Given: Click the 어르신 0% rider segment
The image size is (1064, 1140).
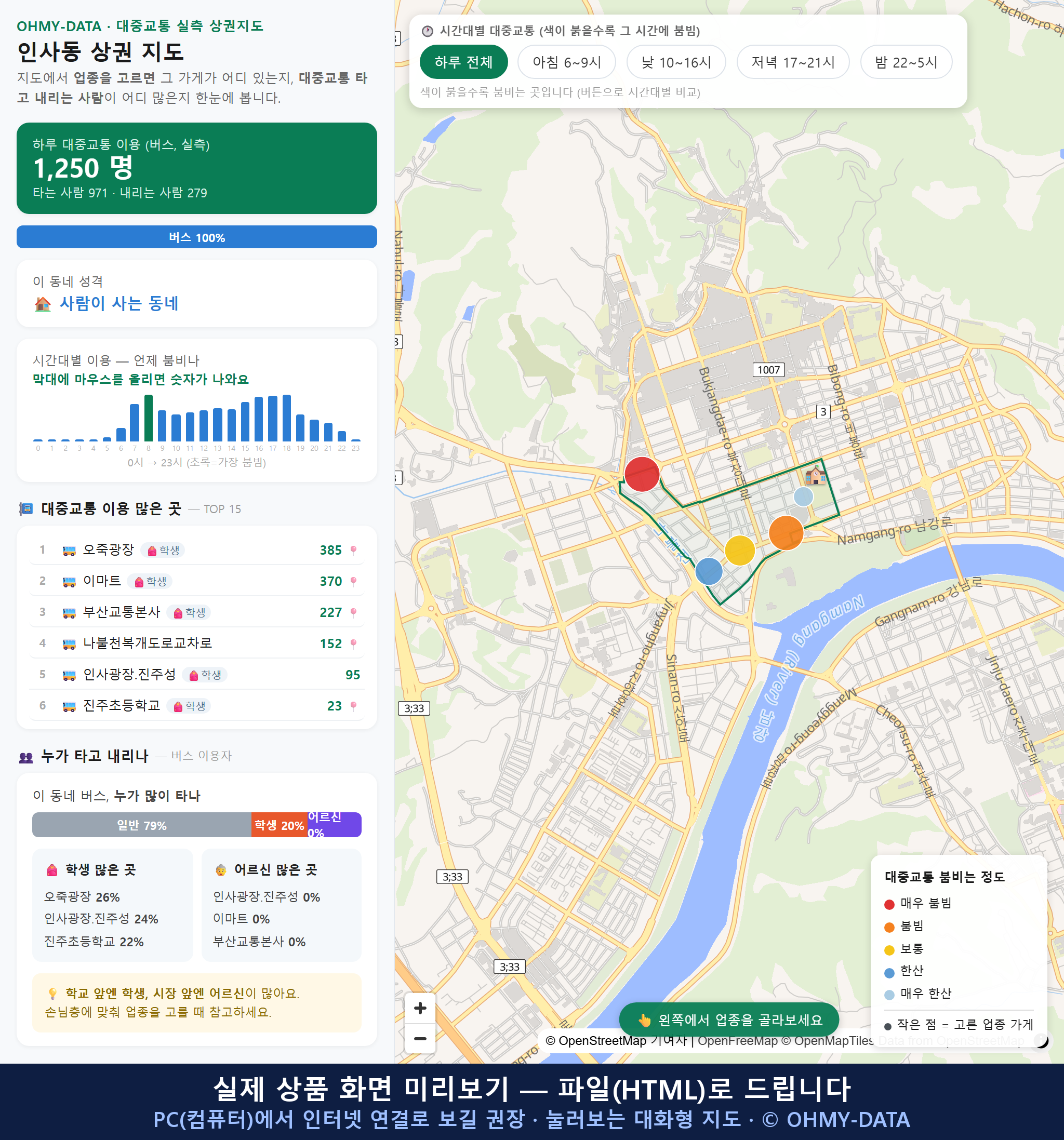Looking at the screenshot, I should [x=335, y=825].
